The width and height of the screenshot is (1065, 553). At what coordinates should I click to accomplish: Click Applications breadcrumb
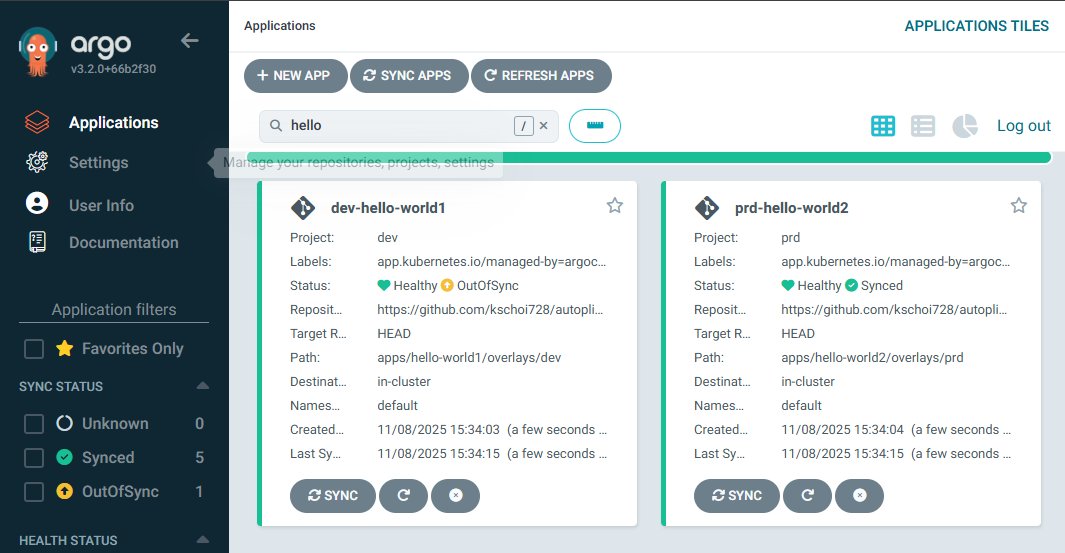pyautogui.click(x=280, y=26)
